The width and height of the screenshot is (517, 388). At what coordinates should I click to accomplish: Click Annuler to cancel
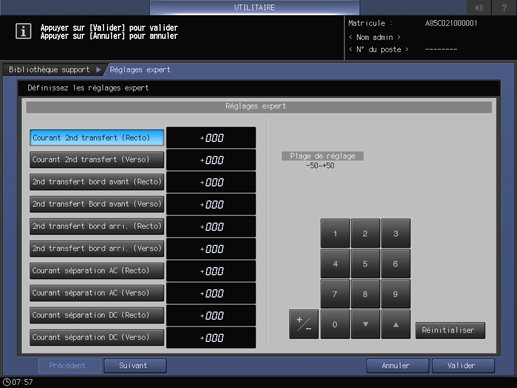pyautogui.click(x=397, y=366)
